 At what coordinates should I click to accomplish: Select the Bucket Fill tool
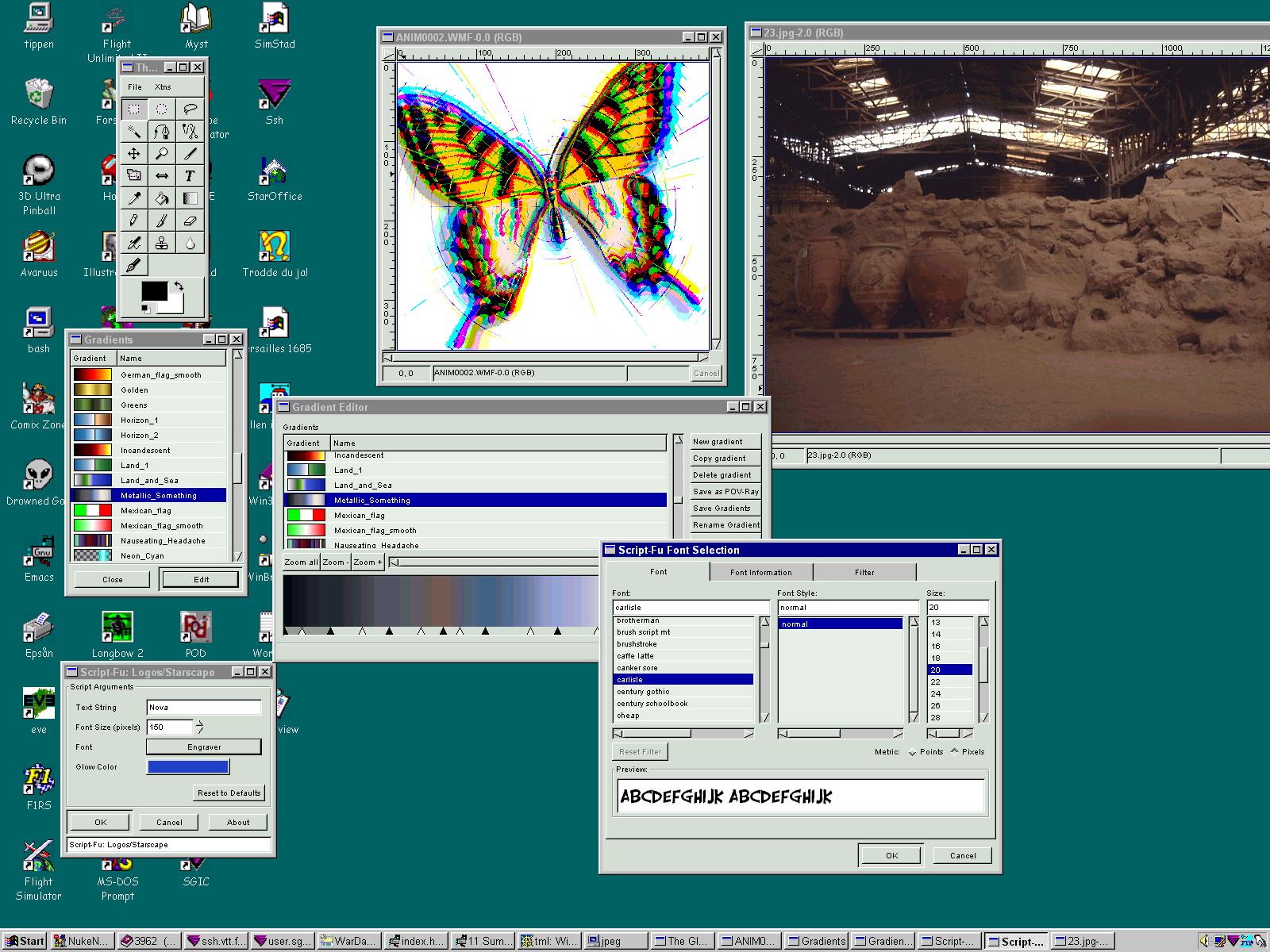coord(162,198)
